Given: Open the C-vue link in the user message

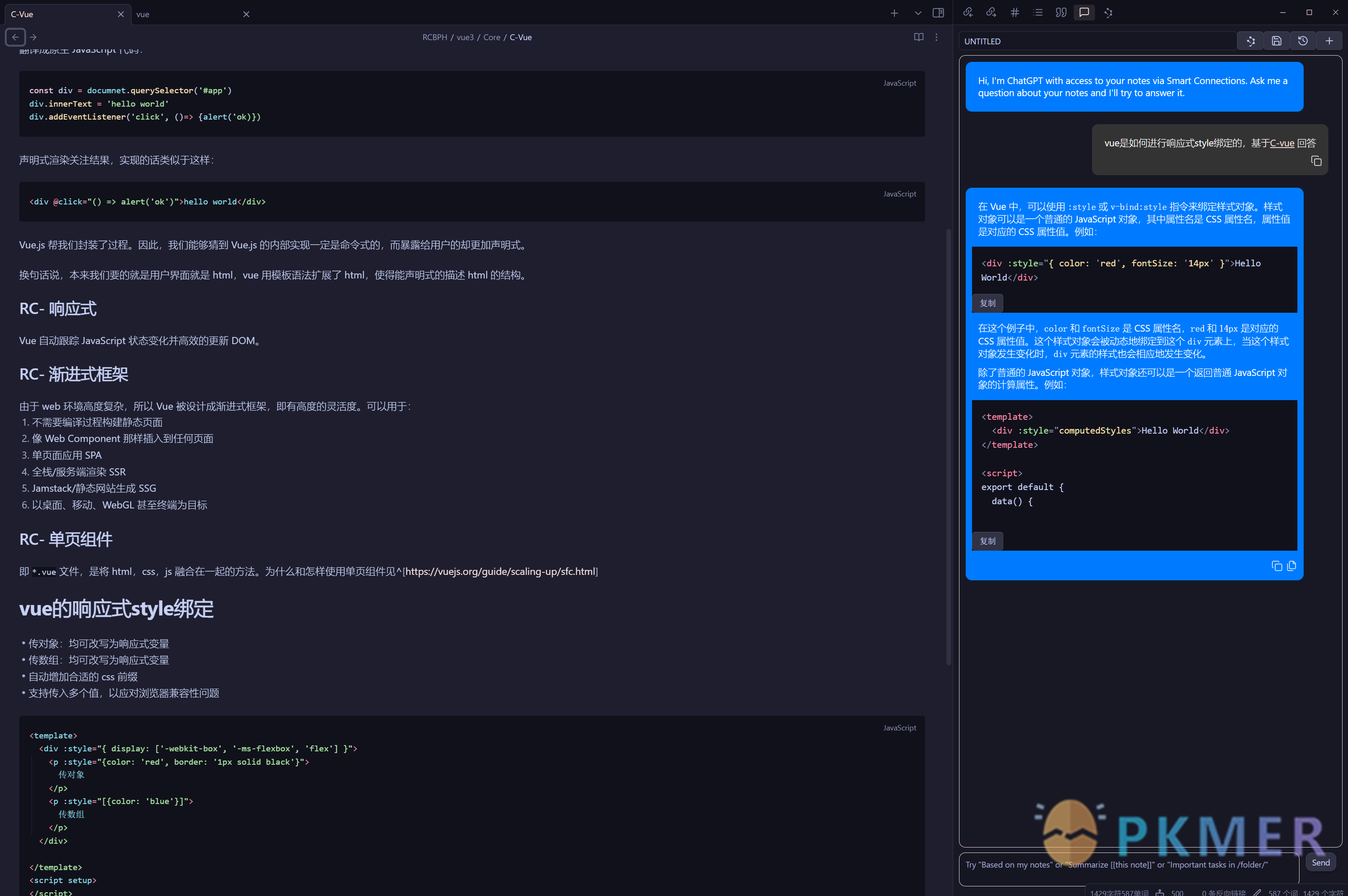Looking at the screenshot, I should coord(1281,143).
